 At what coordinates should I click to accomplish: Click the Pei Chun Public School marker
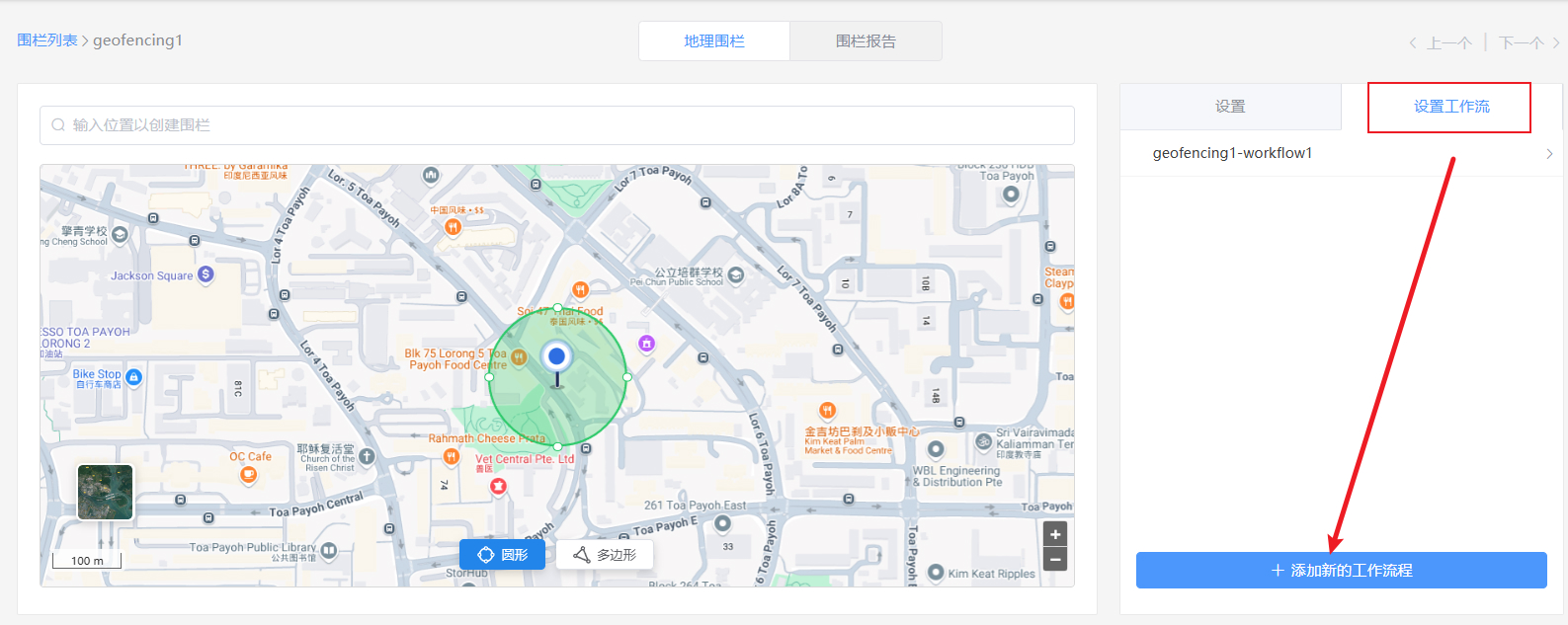pyautogui.click(x=735, y=275)
